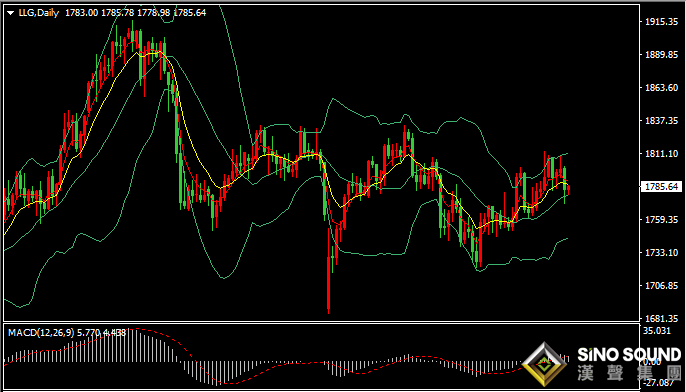
Task: Click the 1706.85 price axis label
Action: (661, 286)
